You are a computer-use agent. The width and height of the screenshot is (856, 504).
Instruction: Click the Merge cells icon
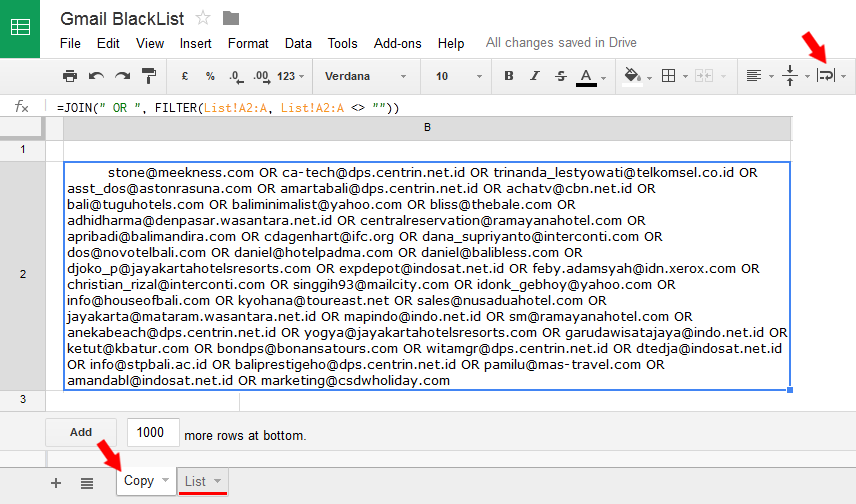click(x=704, y=76)
